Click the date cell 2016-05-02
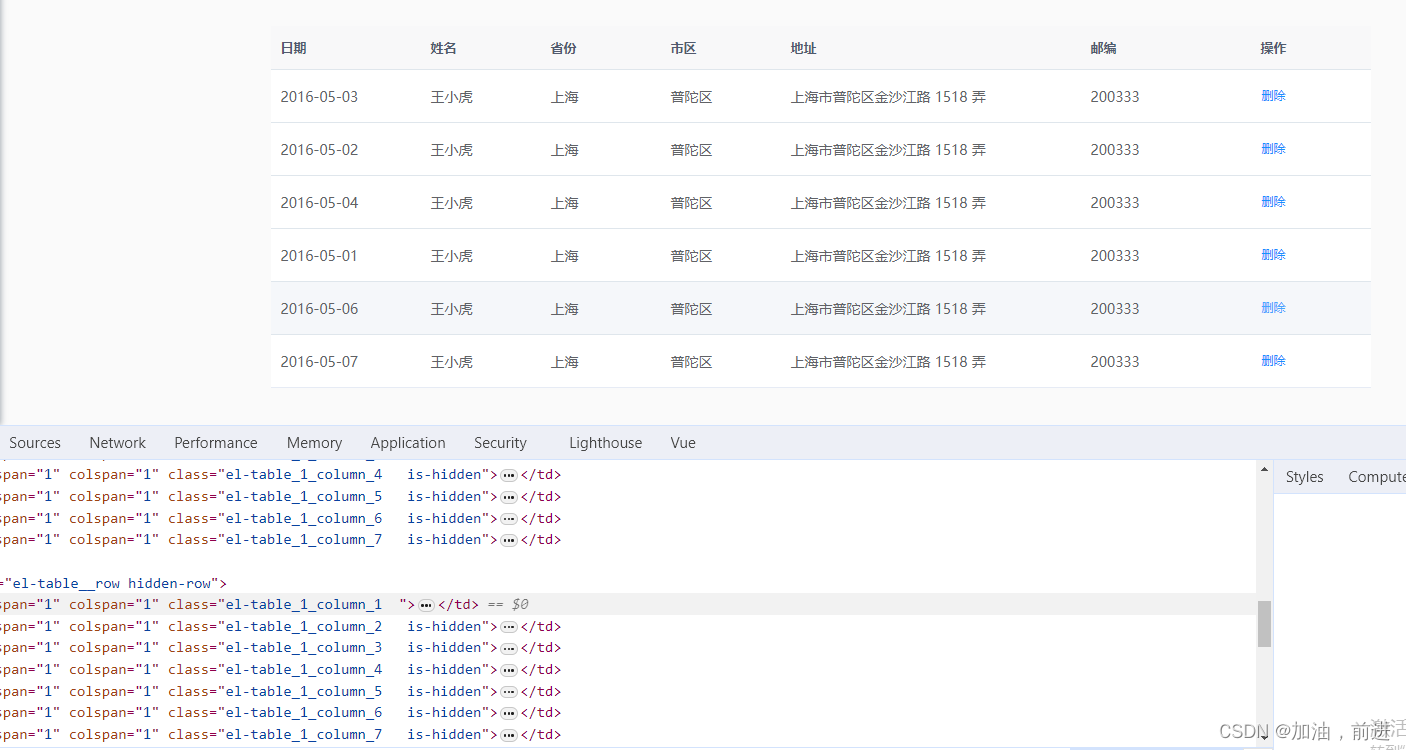The height and width of the screenshot is (750, 1406). 319,150
